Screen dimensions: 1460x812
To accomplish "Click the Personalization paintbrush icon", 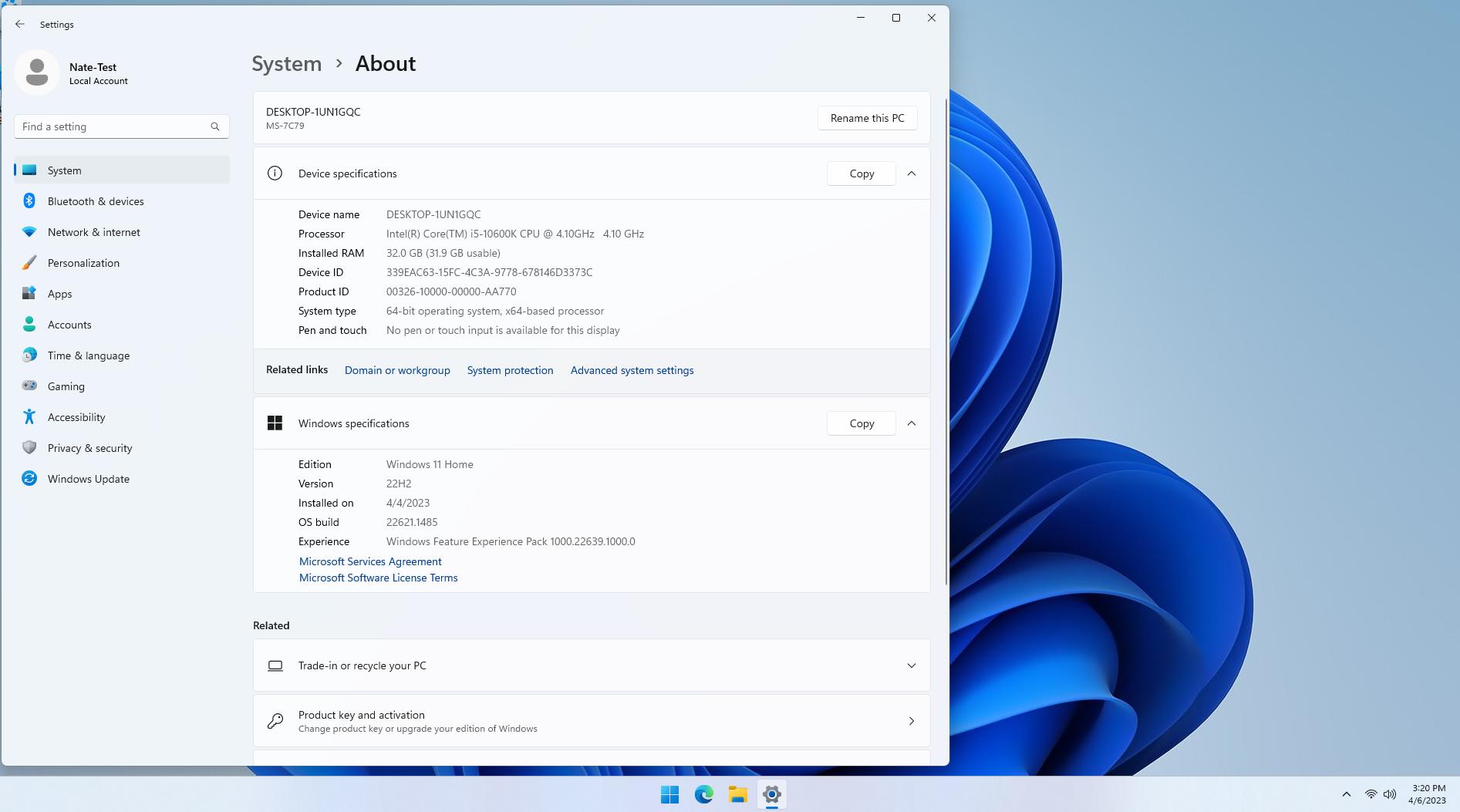I will (29, 262).
